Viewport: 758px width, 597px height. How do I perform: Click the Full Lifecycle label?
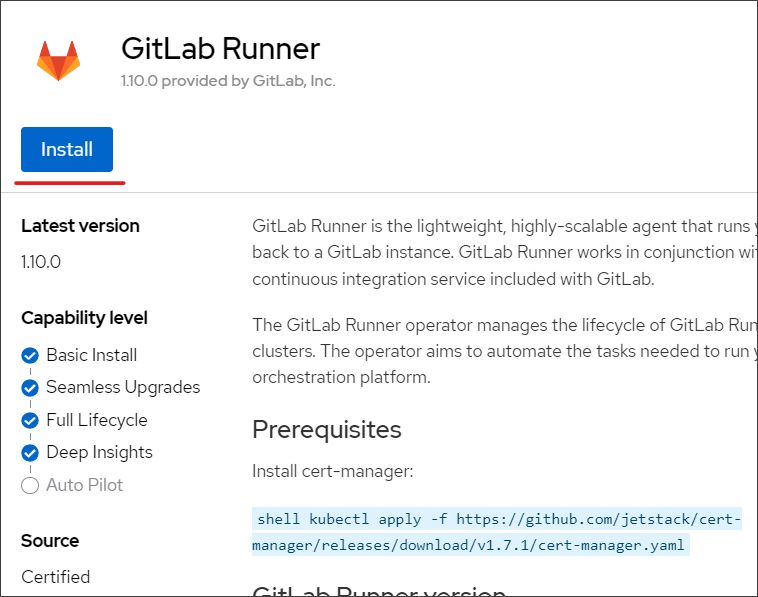point(97,421)
